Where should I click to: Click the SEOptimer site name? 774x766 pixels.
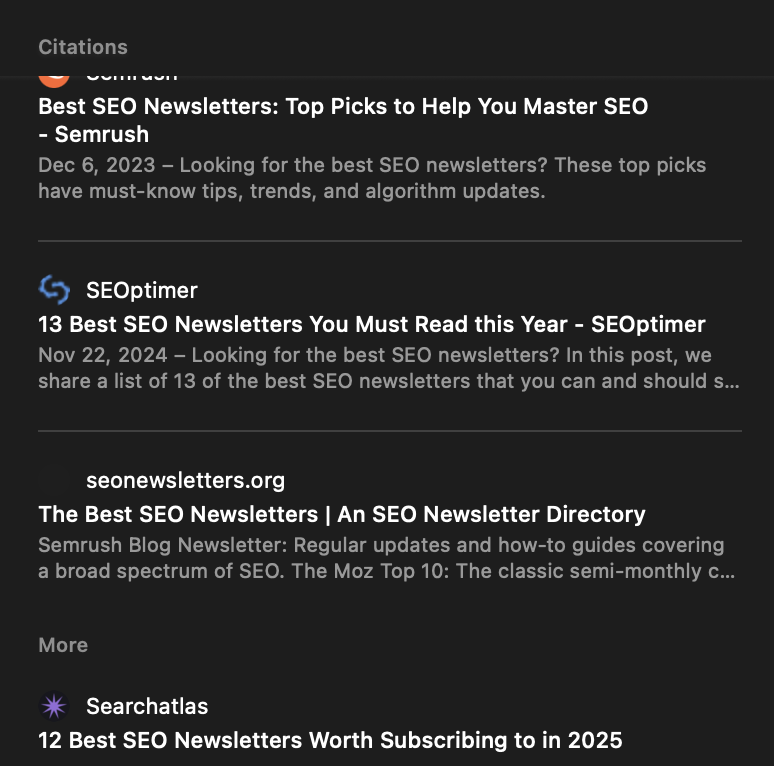pyautogui.click(x=142, y=290)
